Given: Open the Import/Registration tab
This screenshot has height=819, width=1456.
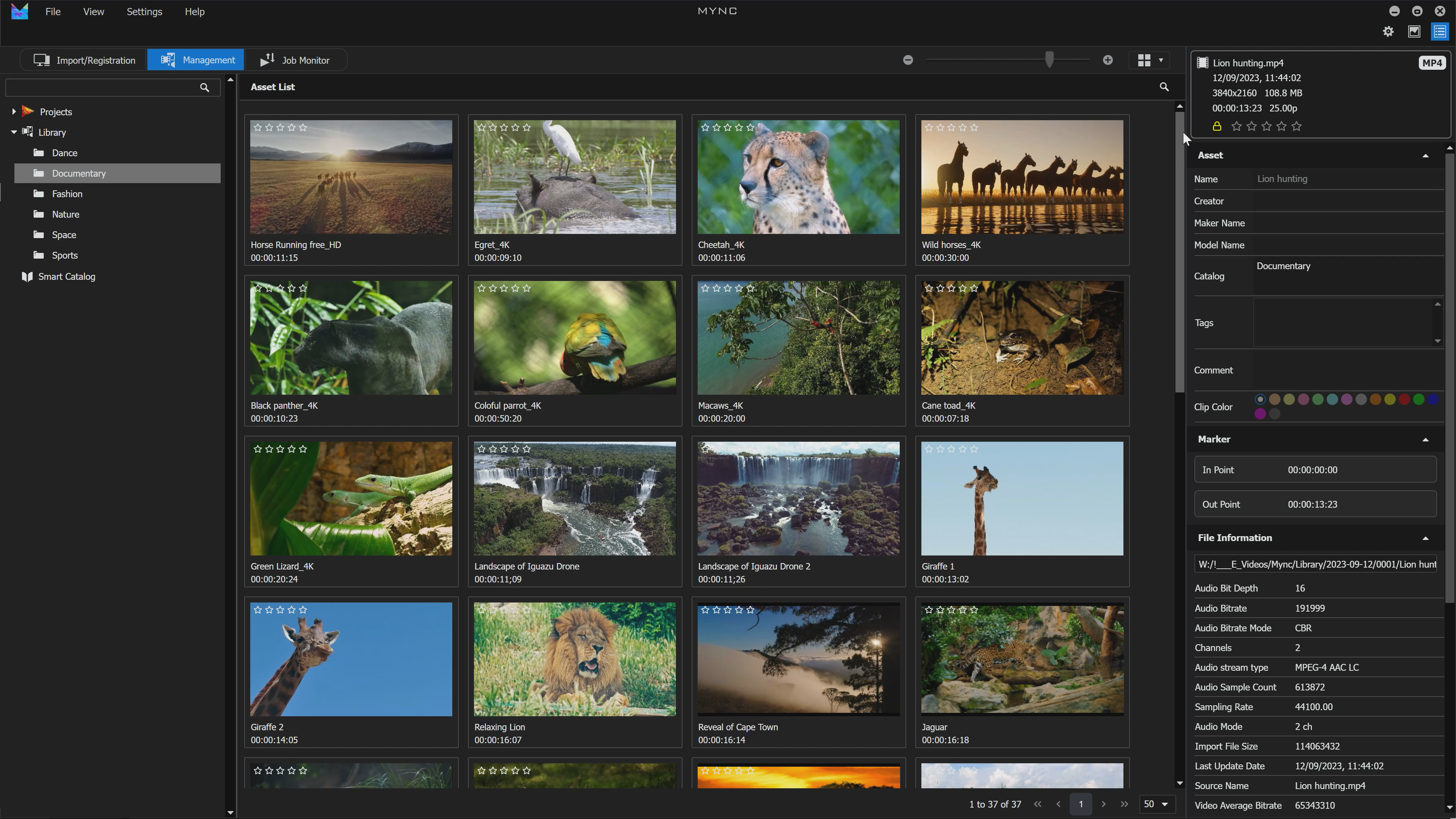Looking at the screenshot, I should (x=84, y=60).
